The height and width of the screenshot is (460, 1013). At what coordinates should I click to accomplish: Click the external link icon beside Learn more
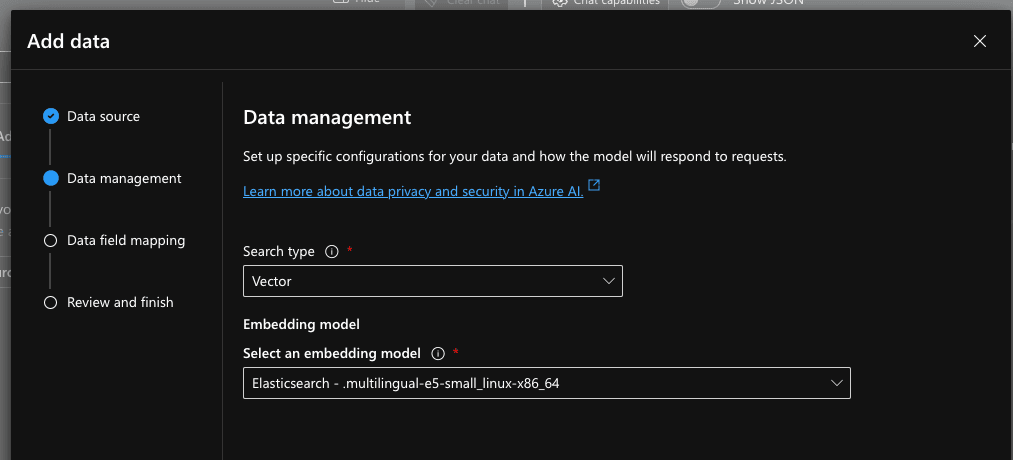(594, 185)
